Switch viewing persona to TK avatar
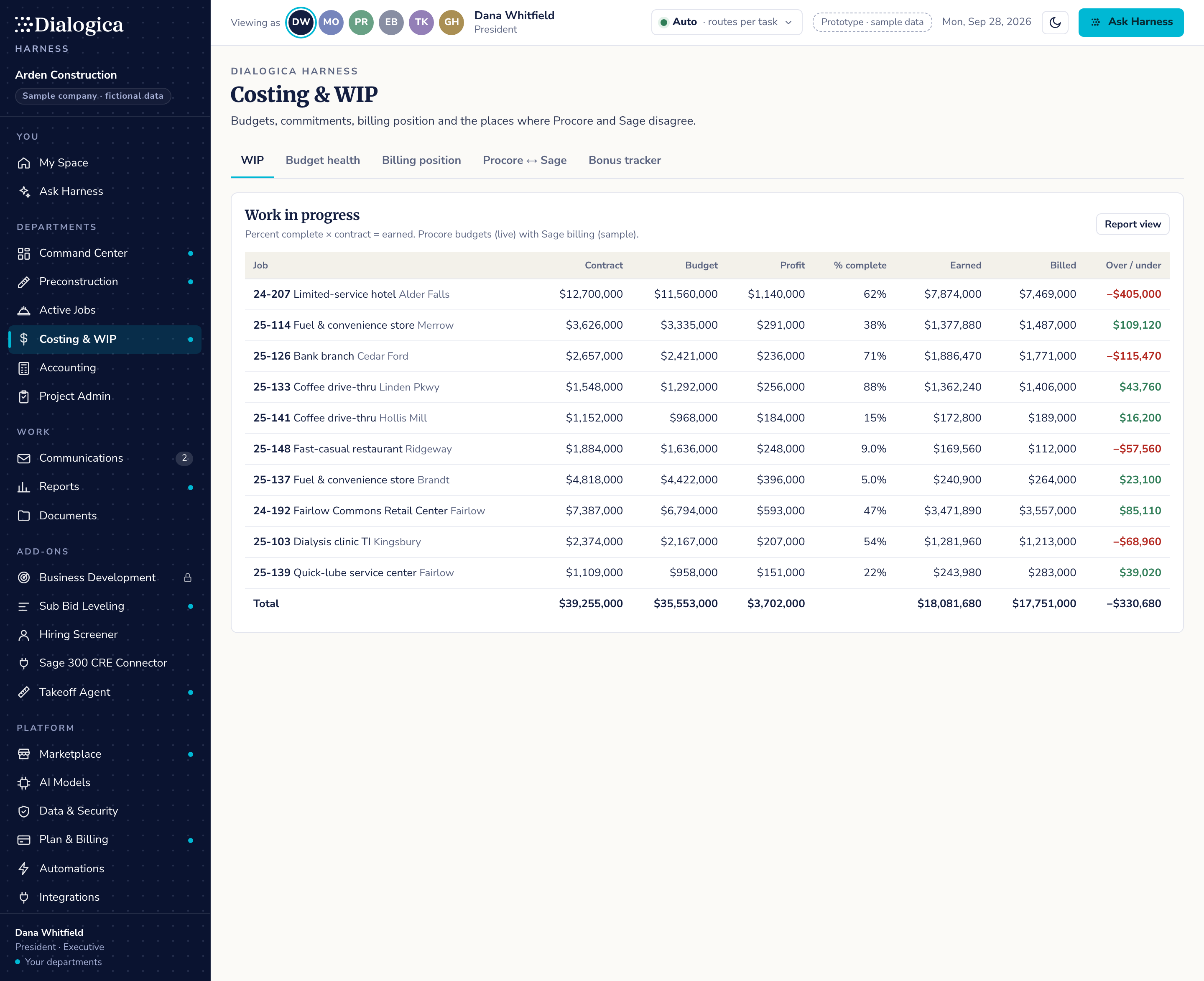1204x981 pixels. pyautogui.click(x=421, y=23)
